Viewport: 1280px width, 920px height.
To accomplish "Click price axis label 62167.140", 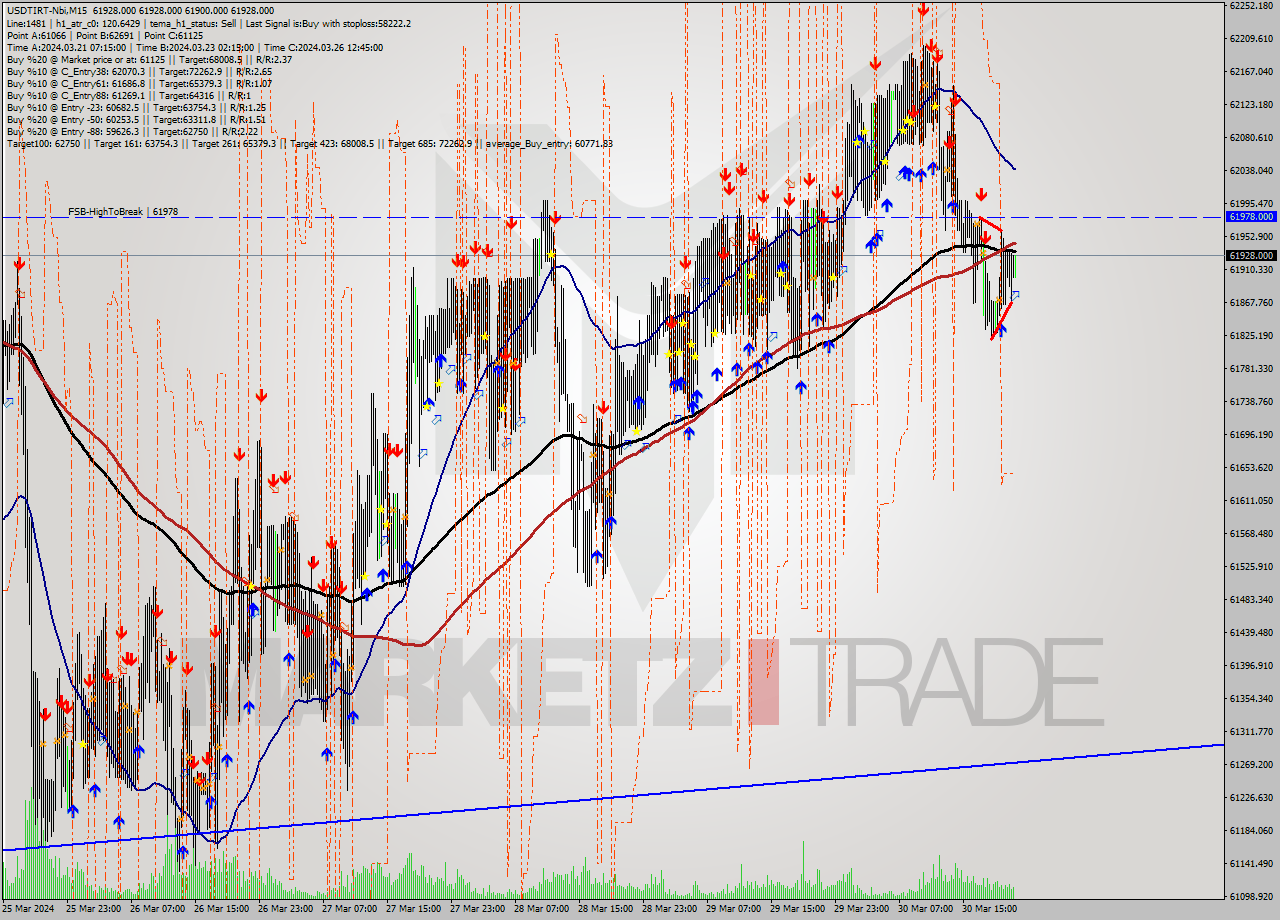I will coord(1251,71).
